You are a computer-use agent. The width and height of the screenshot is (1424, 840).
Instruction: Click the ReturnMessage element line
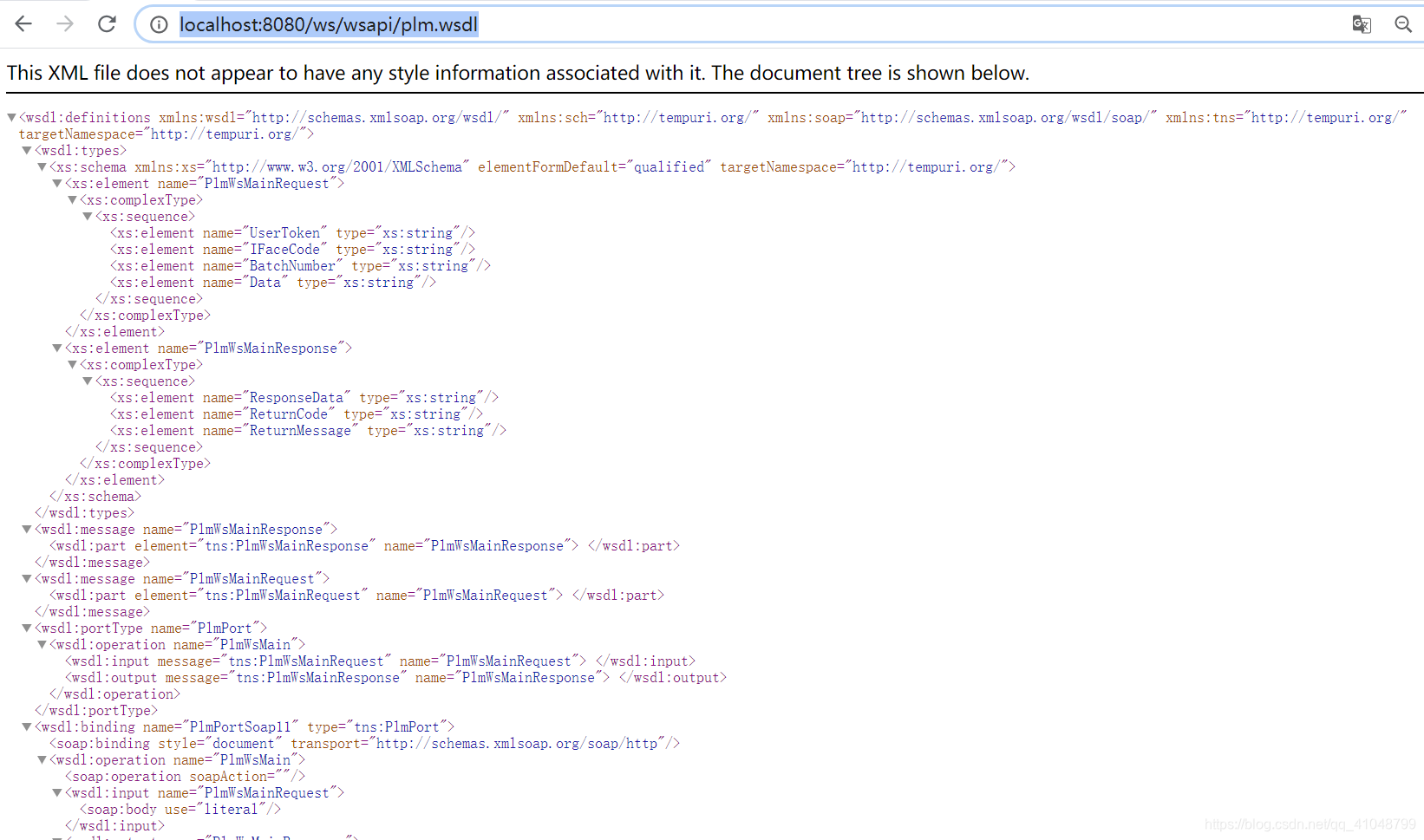[x=308, y=430]
